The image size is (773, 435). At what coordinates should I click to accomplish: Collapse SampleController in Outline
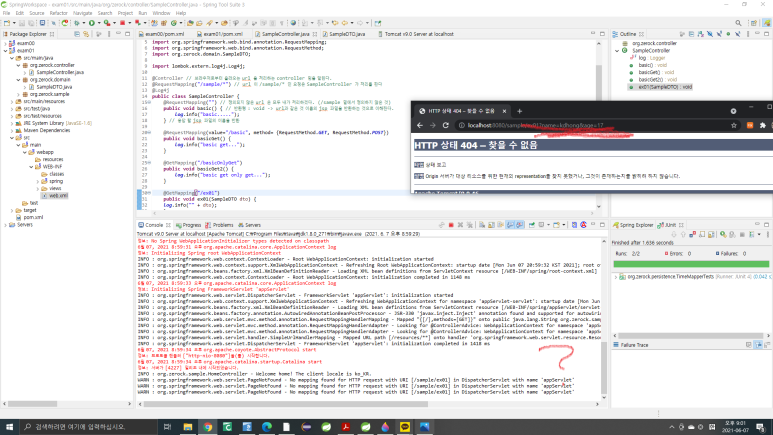[617, 50]
